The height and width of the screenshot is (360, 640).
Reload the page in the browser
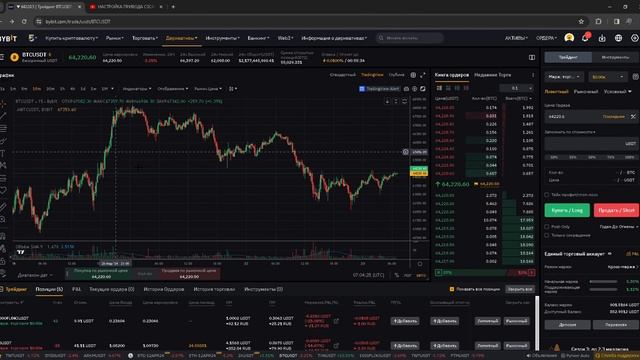point(24,21)
